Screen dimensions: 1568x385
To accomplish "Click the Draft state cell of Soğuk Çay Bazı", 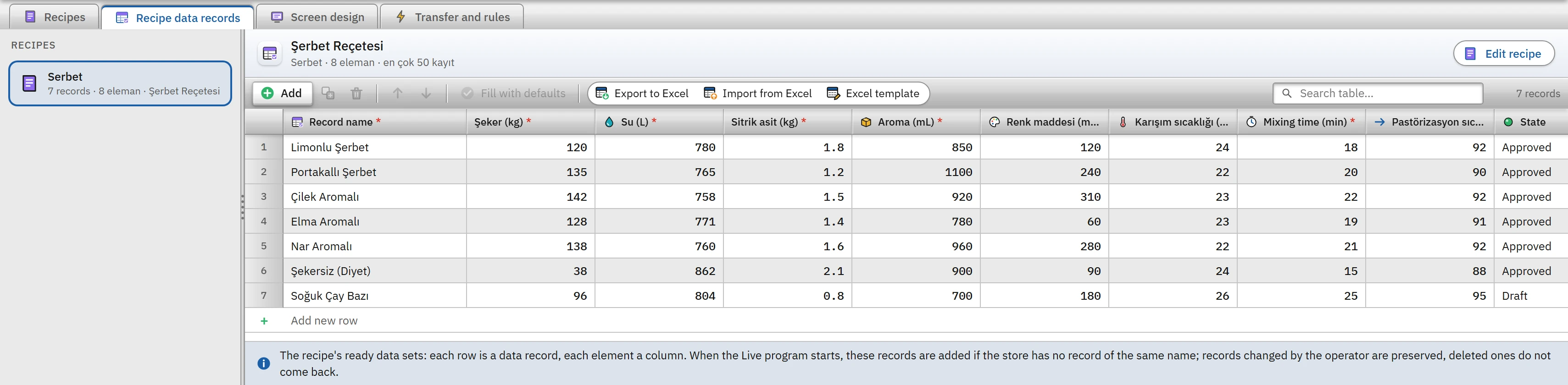I will [1531, 296].
